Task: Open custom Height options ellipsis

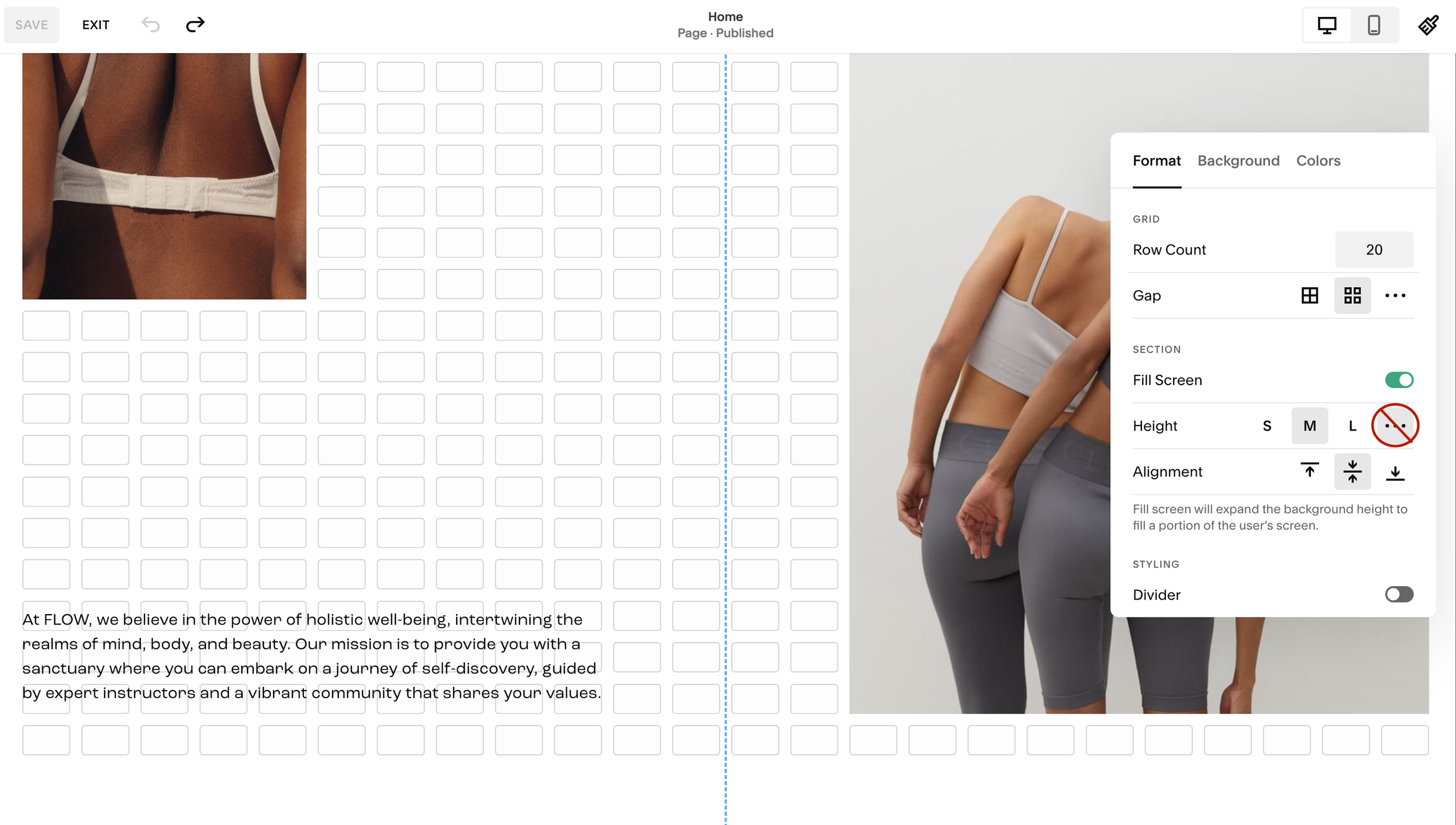Action: click(x=1395, y=426)
